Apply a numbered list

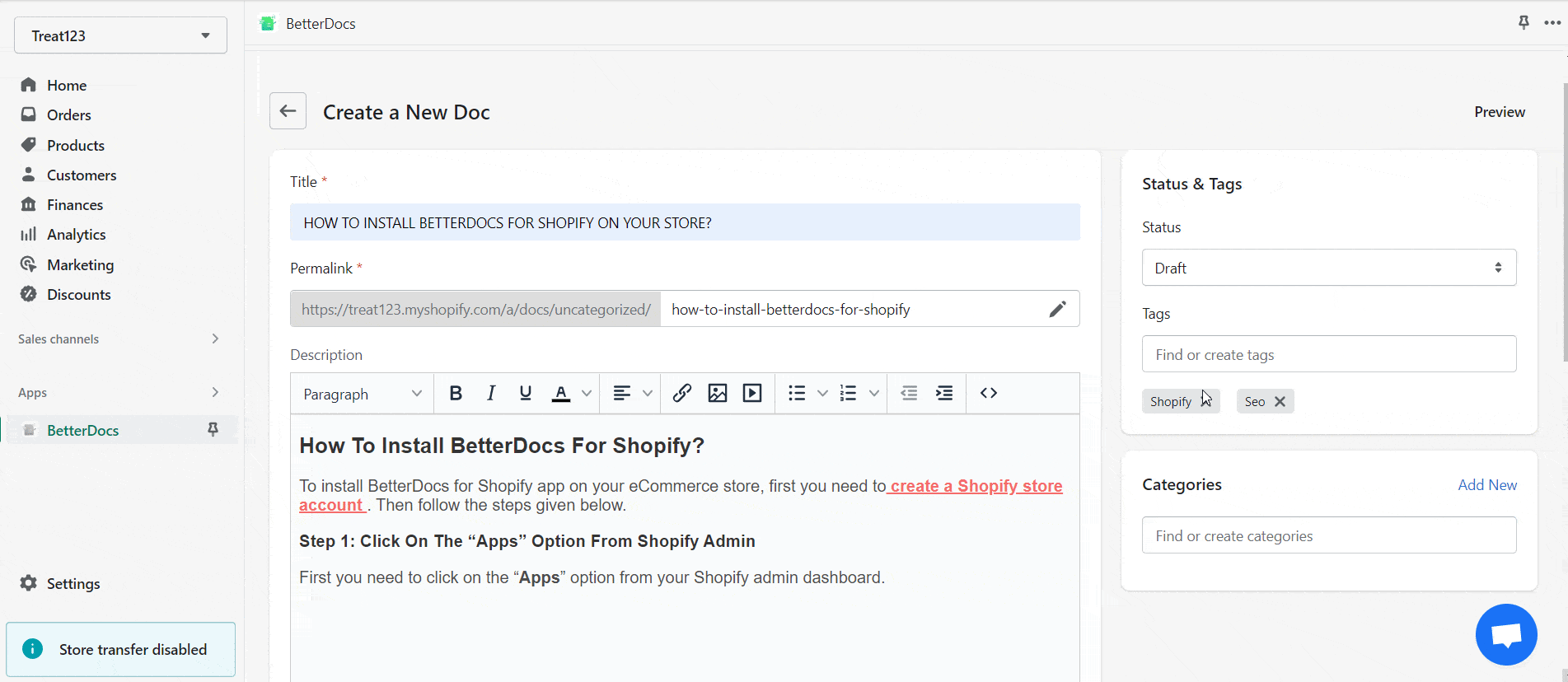tap(849, 393)
